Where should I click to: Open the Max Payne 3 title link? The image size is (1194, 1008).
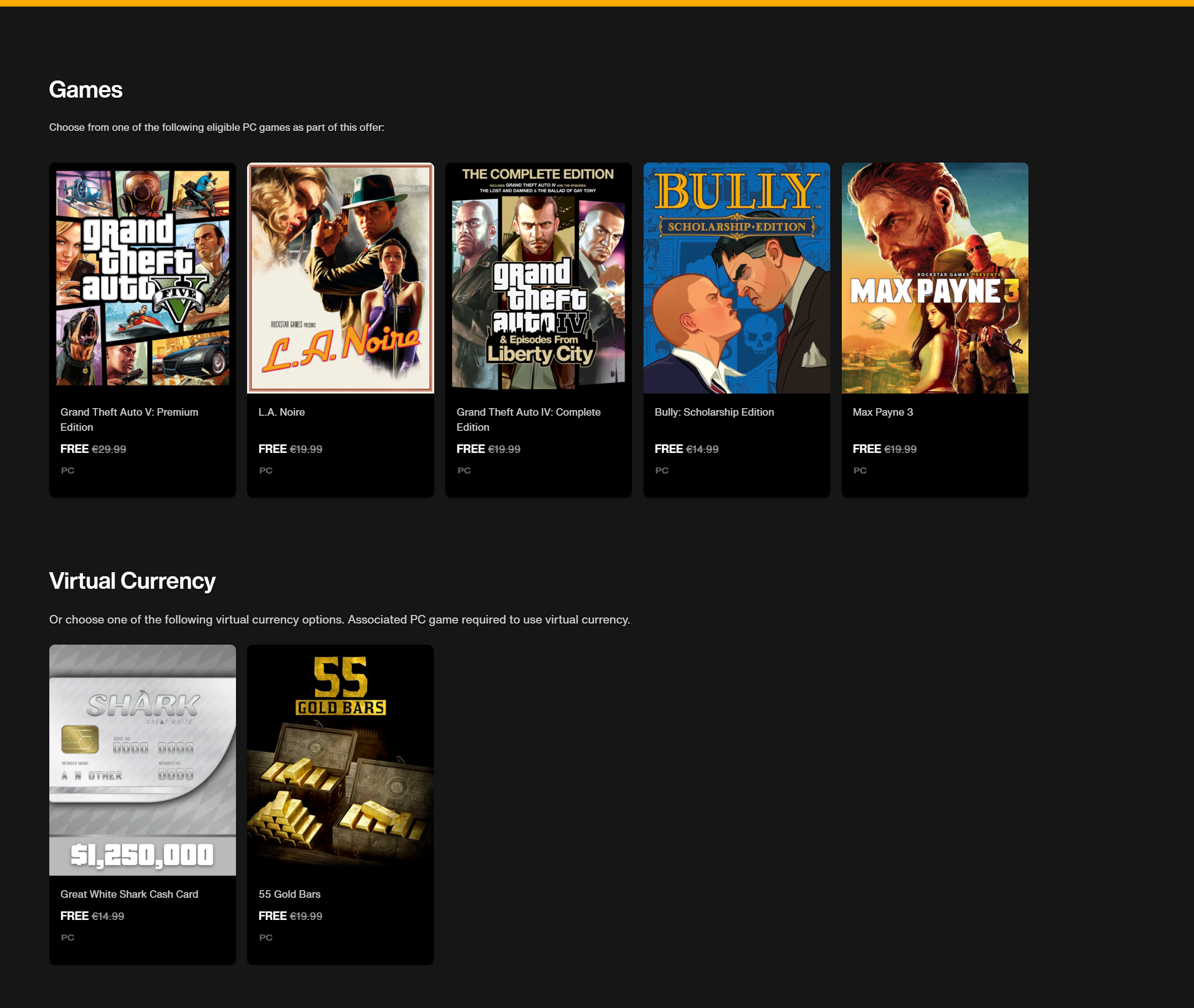click(883, 412)
